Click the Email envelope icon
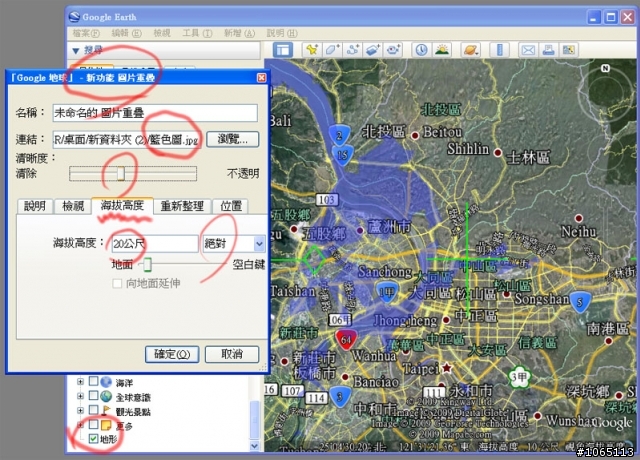The width and height of the screenshot is (640, 460). pos(528,50)
